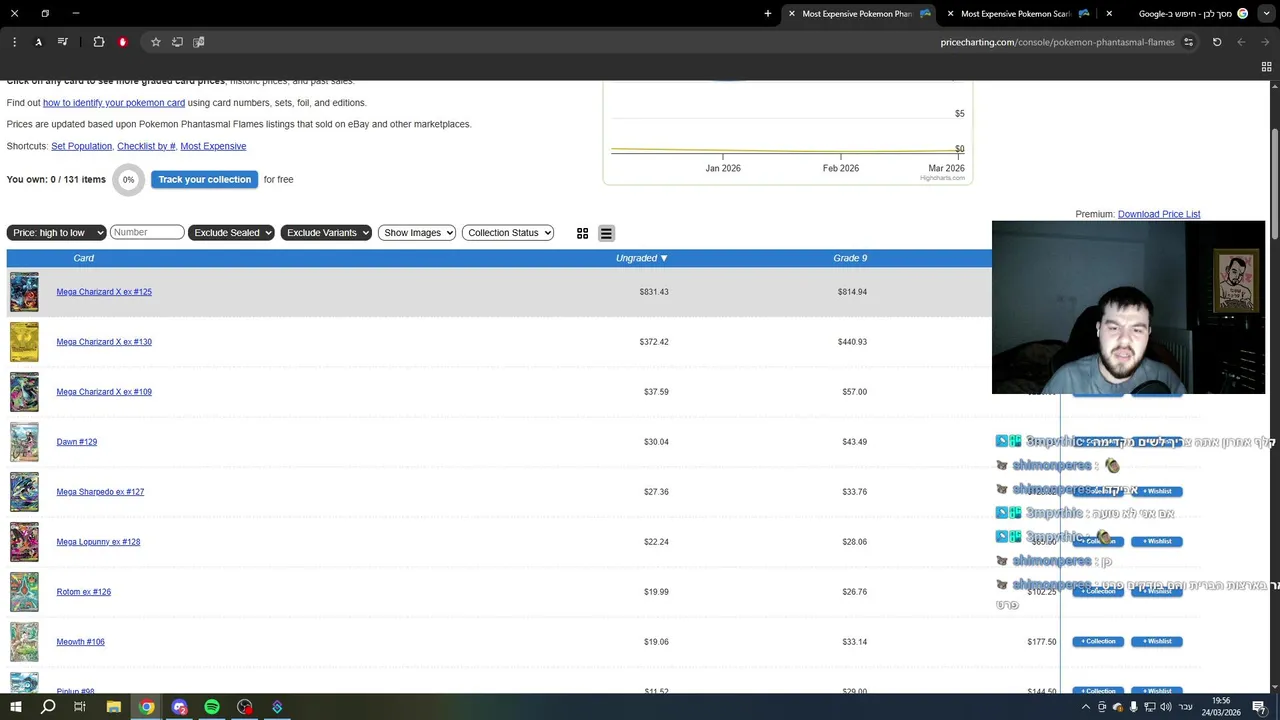Screen dimensions: 1280x720
Task: Close the Phantasmal Flames tab
Action: click(791, 14)
